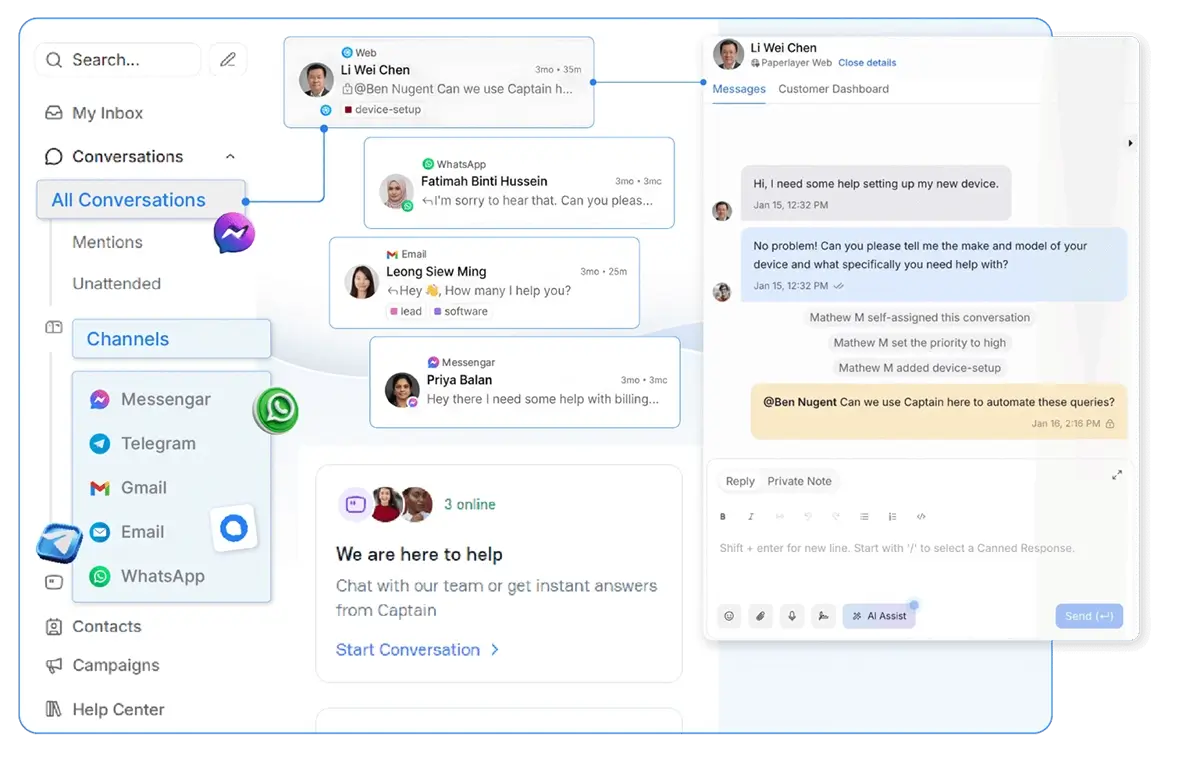Click Mathew M self-assigned this conversation text
The height and width of the screenshot is (769, 1200).
pos(920,317)
